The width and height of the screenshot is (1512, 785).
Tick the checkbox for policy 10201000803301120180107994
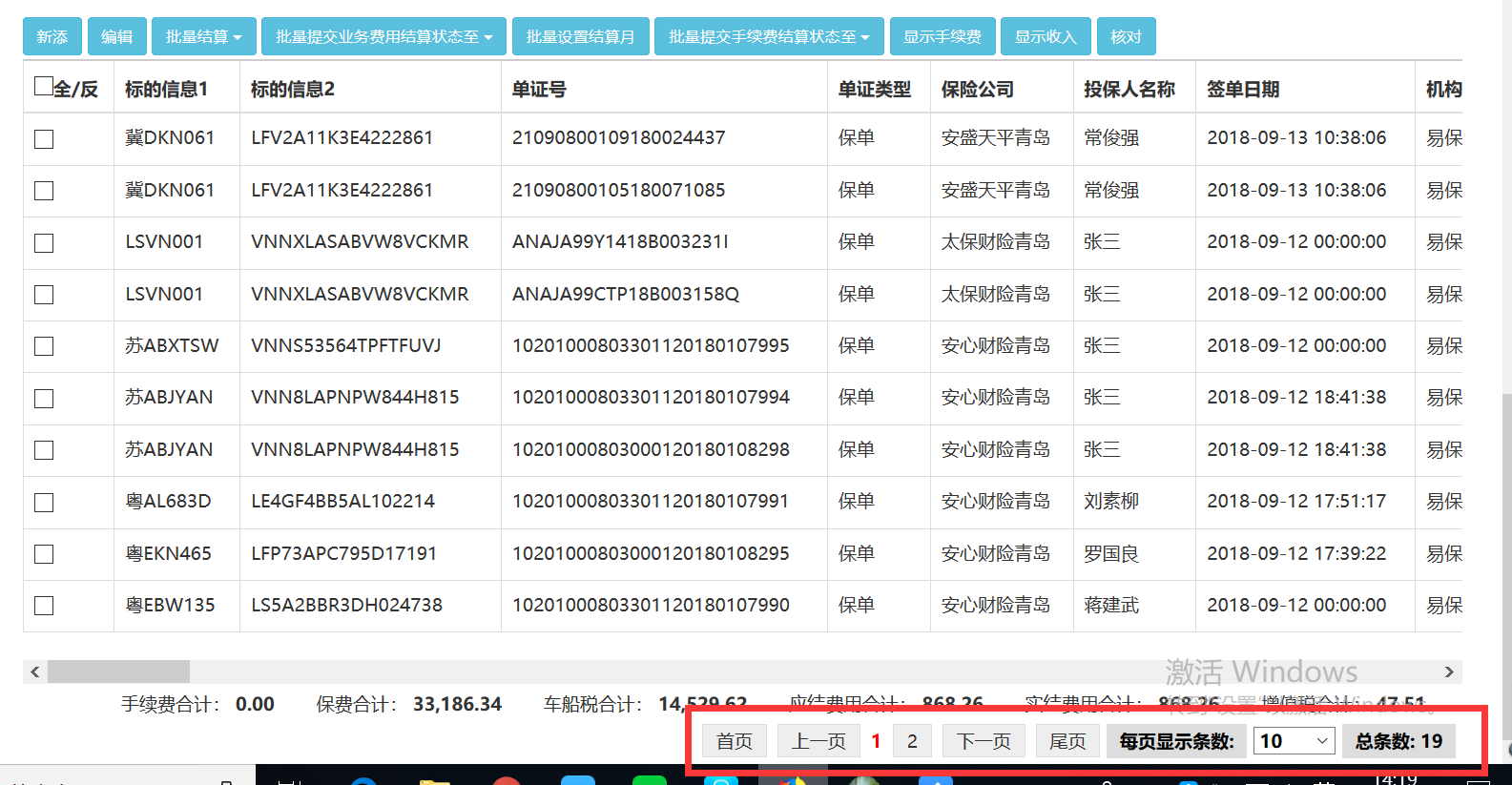pyautogui.click(x=44, y=399)
